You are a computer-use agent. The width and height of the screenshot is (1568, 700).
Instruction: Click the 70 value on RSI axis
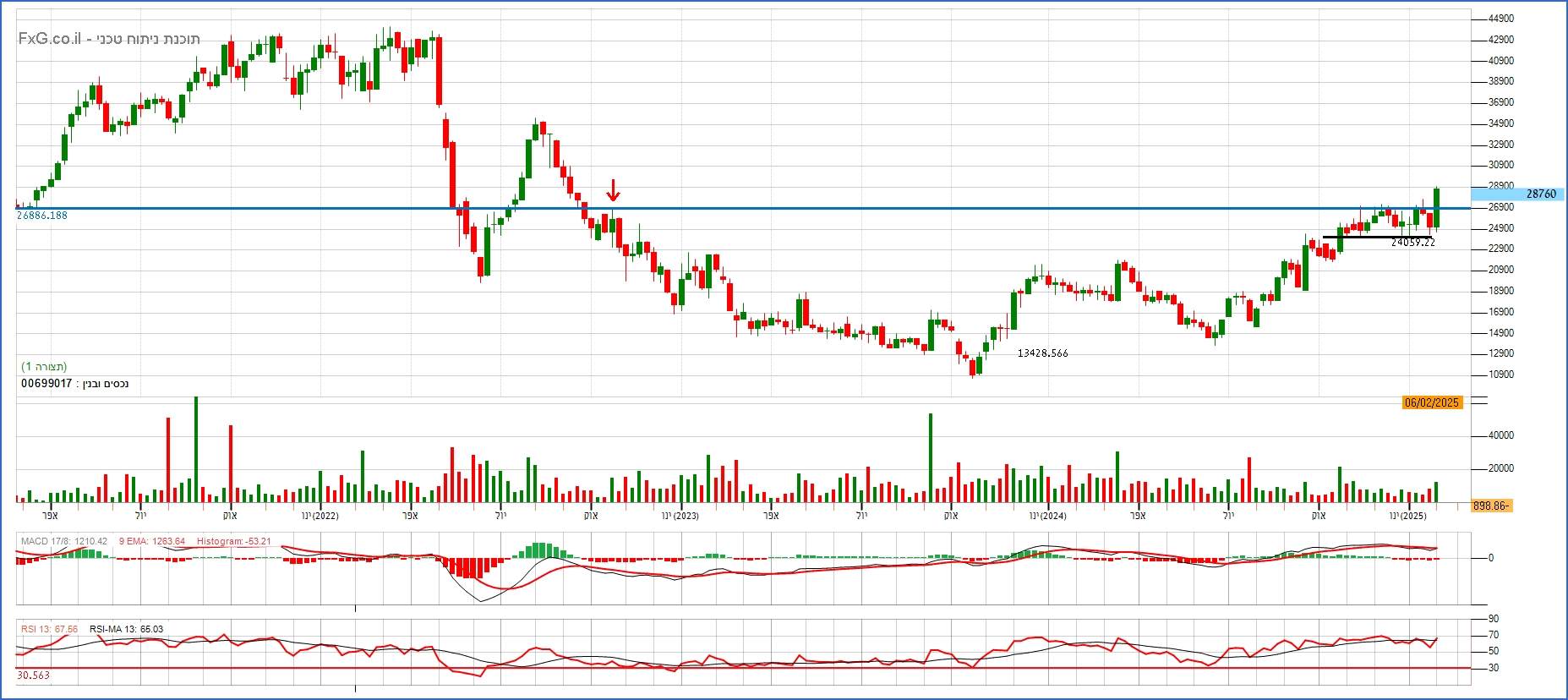[x=1494, y=636]
